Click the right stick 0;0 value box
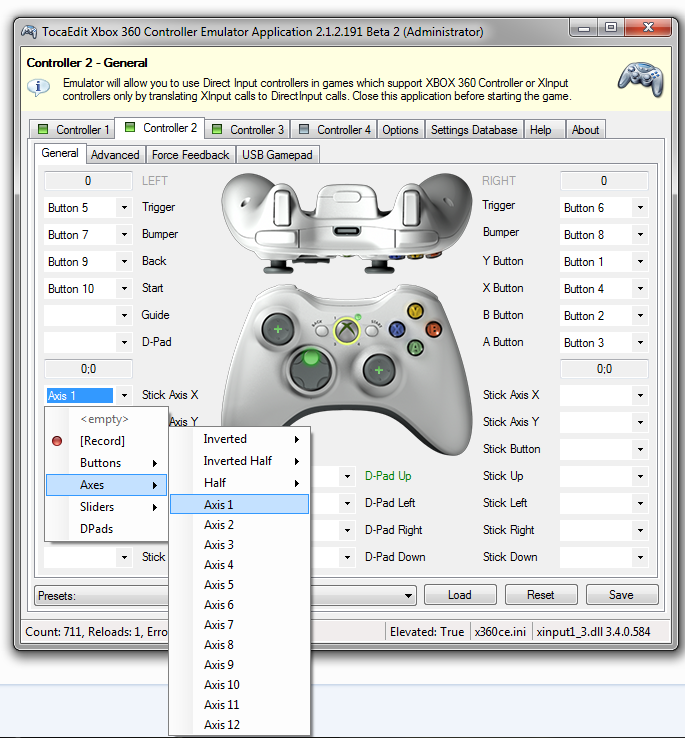The image size is (685, 738). tap(604, 369)
